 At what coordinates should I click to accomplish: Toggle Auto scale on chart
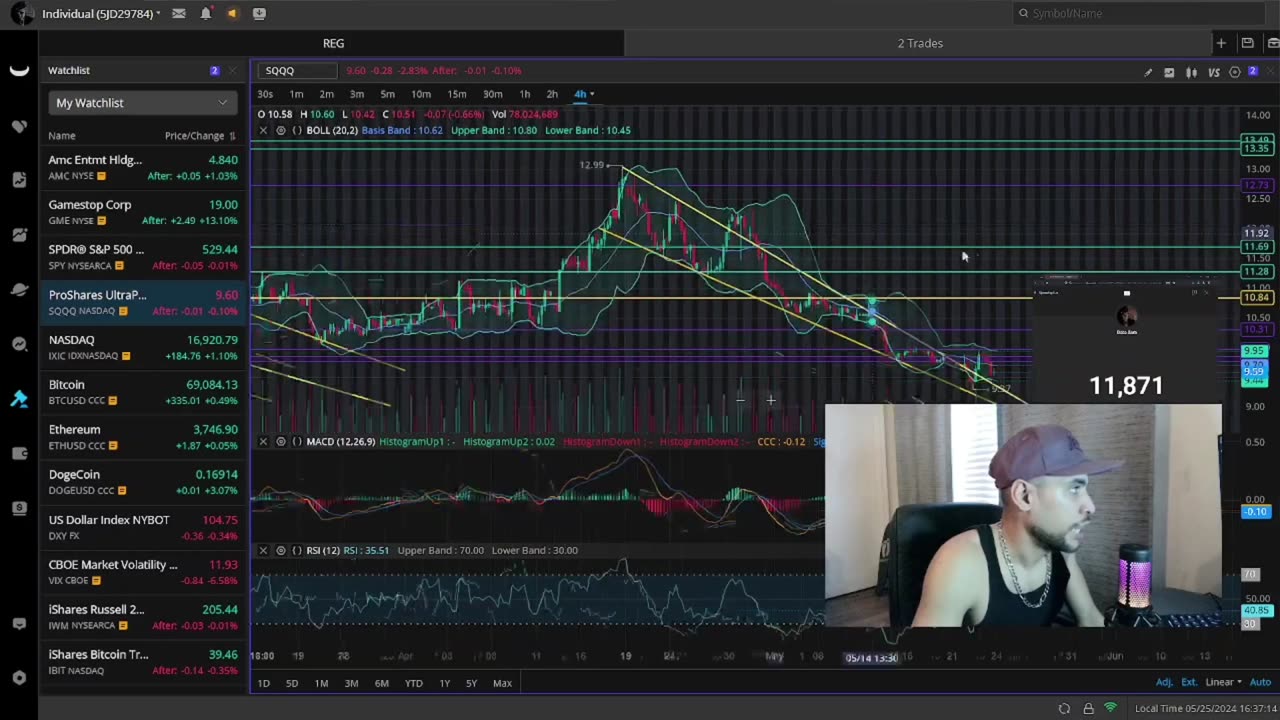click(1260, 683)
